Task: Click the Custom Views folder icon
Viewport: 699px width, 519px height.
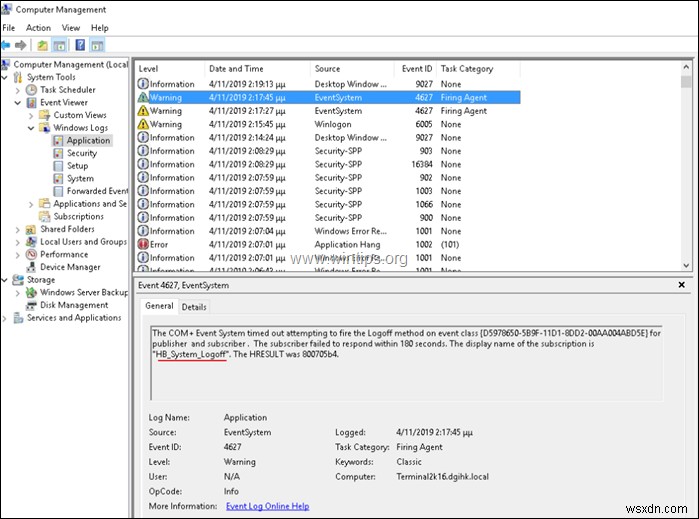Action: tap(45, 115)
